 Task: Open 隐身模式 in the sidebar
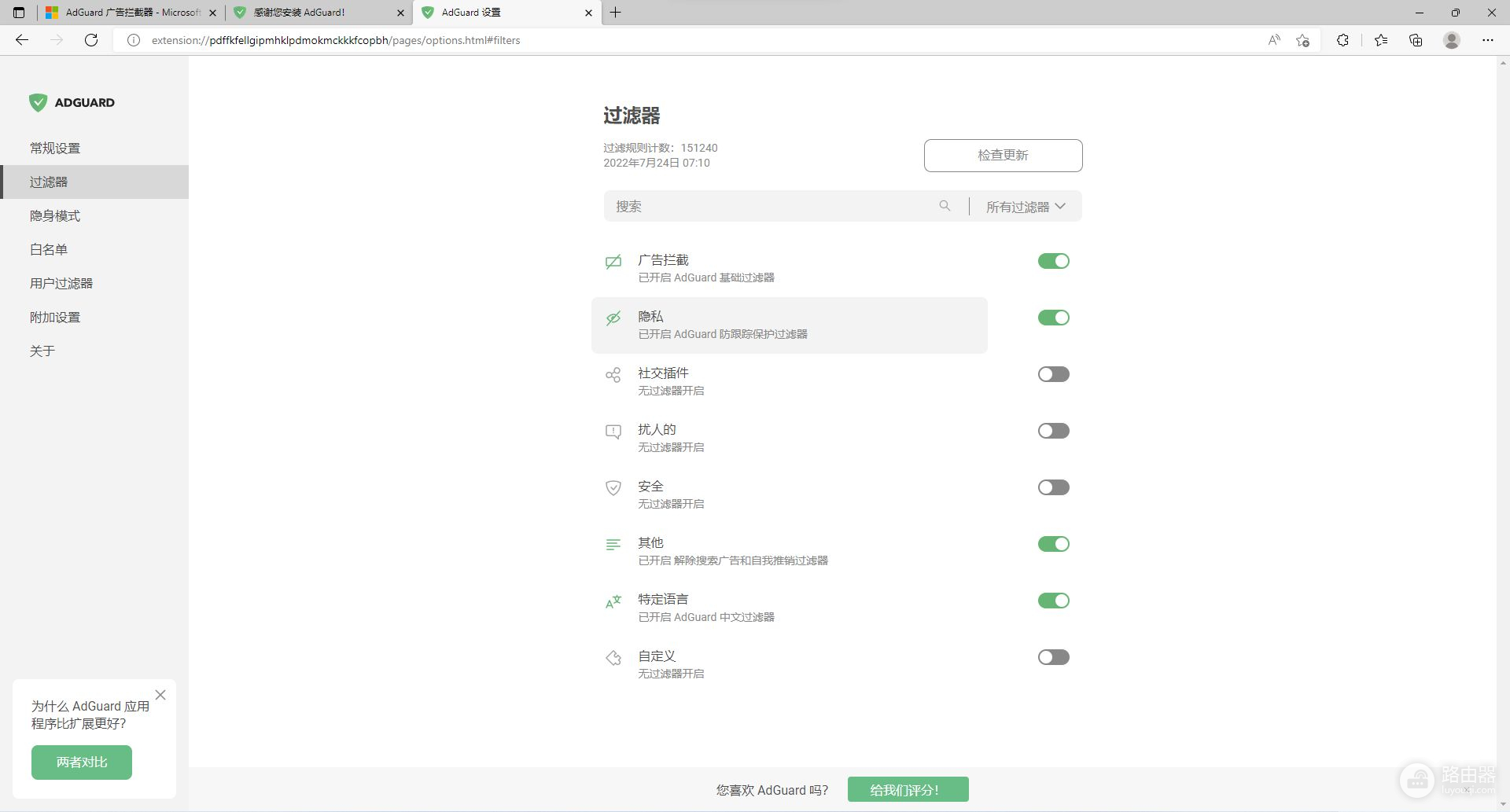coord(94,215)
